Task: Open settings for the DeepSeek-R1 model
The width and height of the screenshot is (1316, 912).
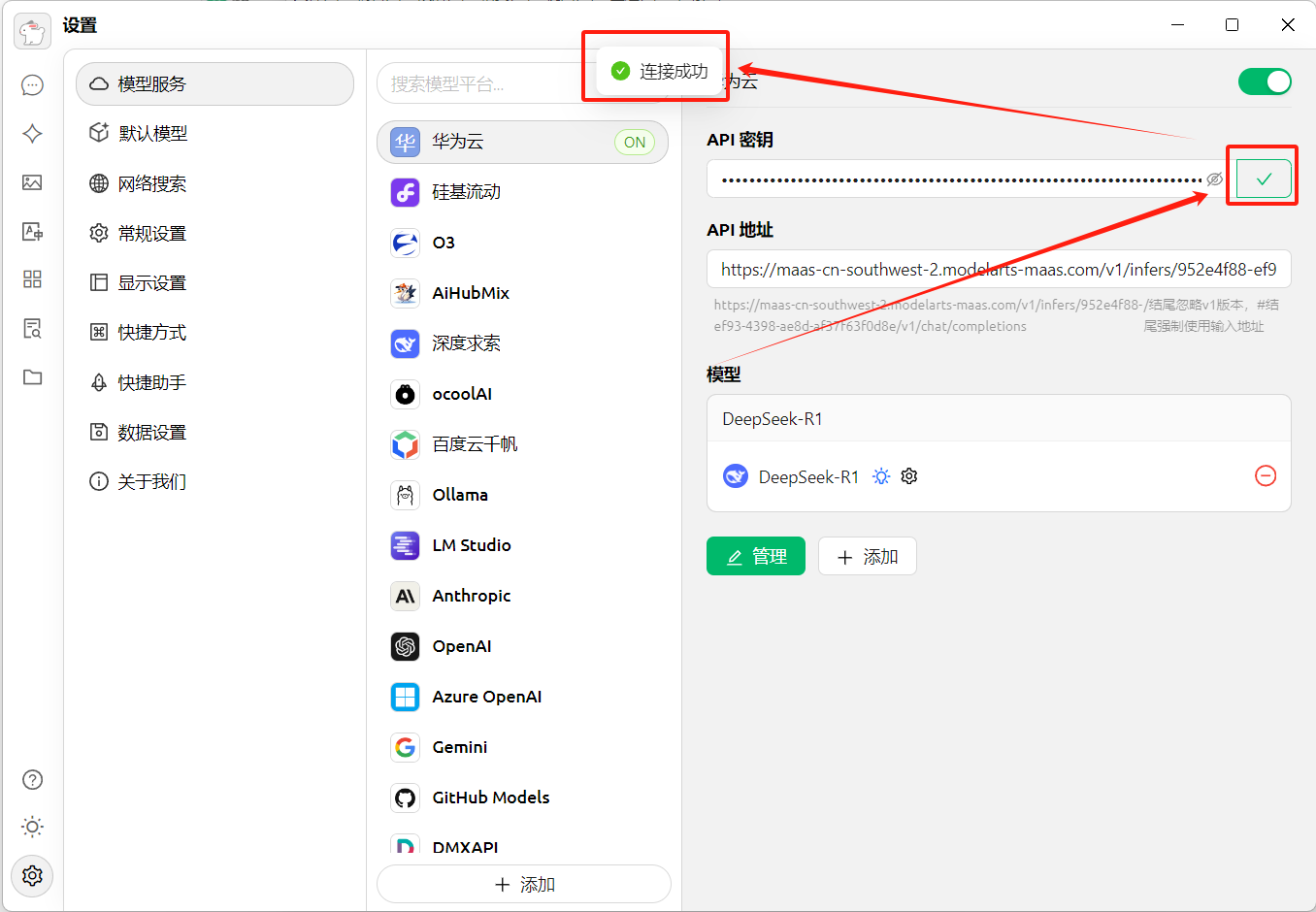Action: (x=908, y=475)
